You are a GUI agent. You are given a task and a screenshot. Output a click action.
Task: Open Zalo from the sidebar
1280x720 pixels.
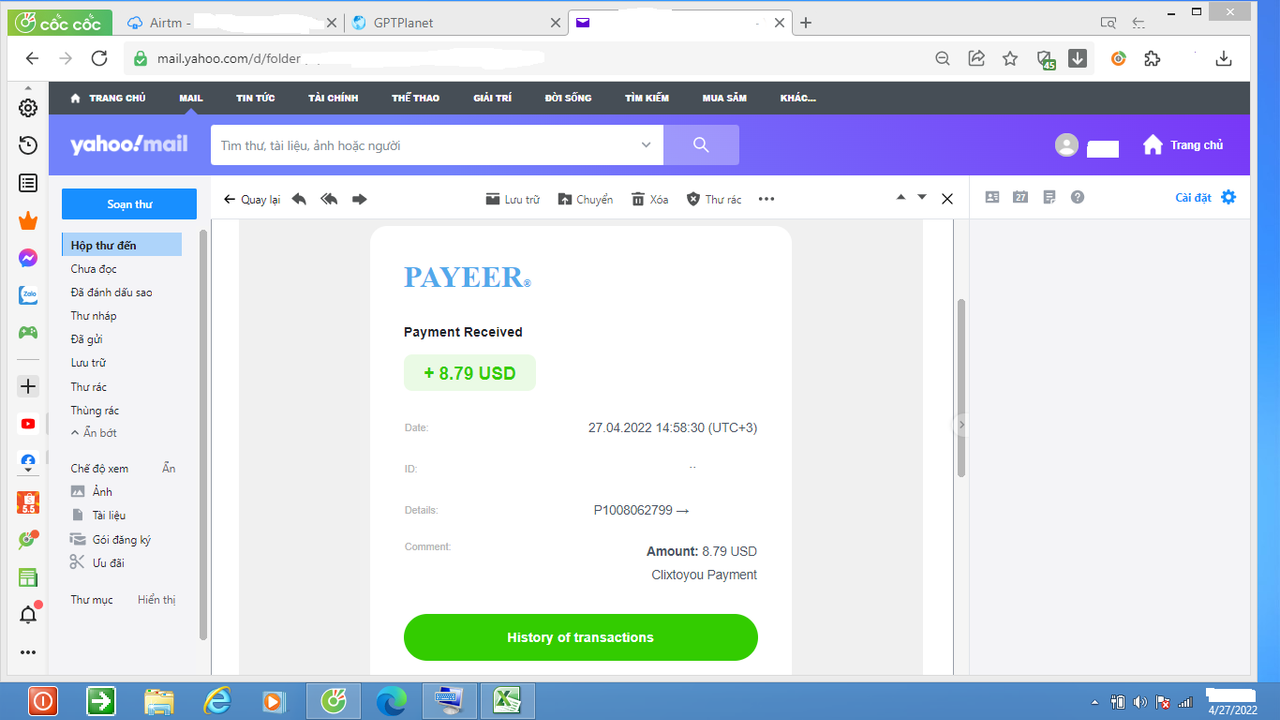click(x=28, y=296)
